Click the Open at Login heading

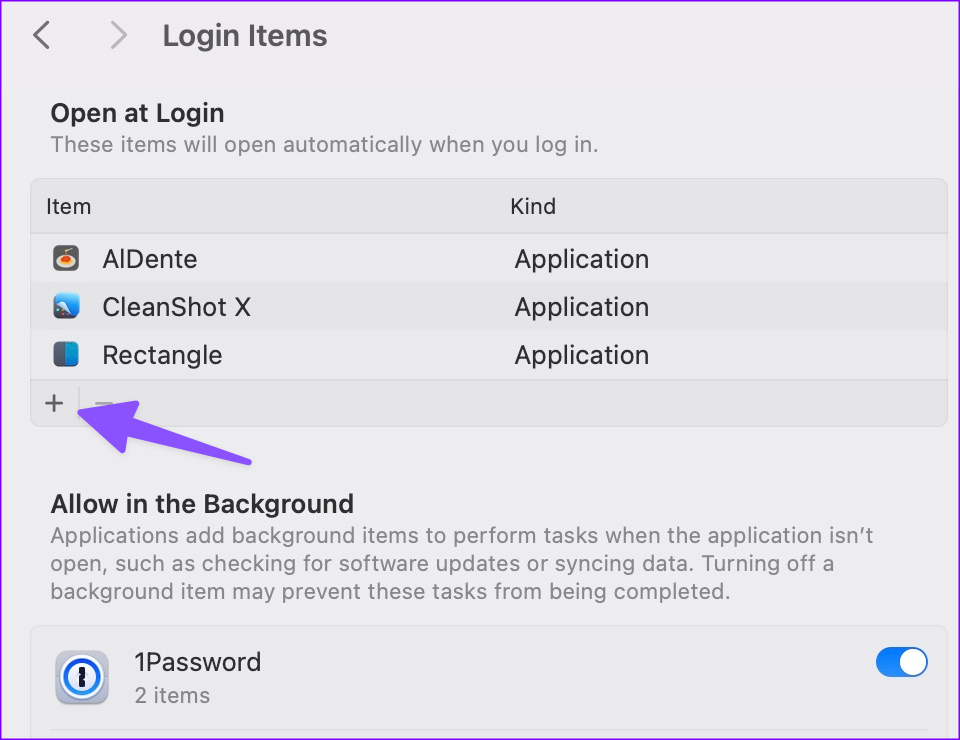[137, 113]
